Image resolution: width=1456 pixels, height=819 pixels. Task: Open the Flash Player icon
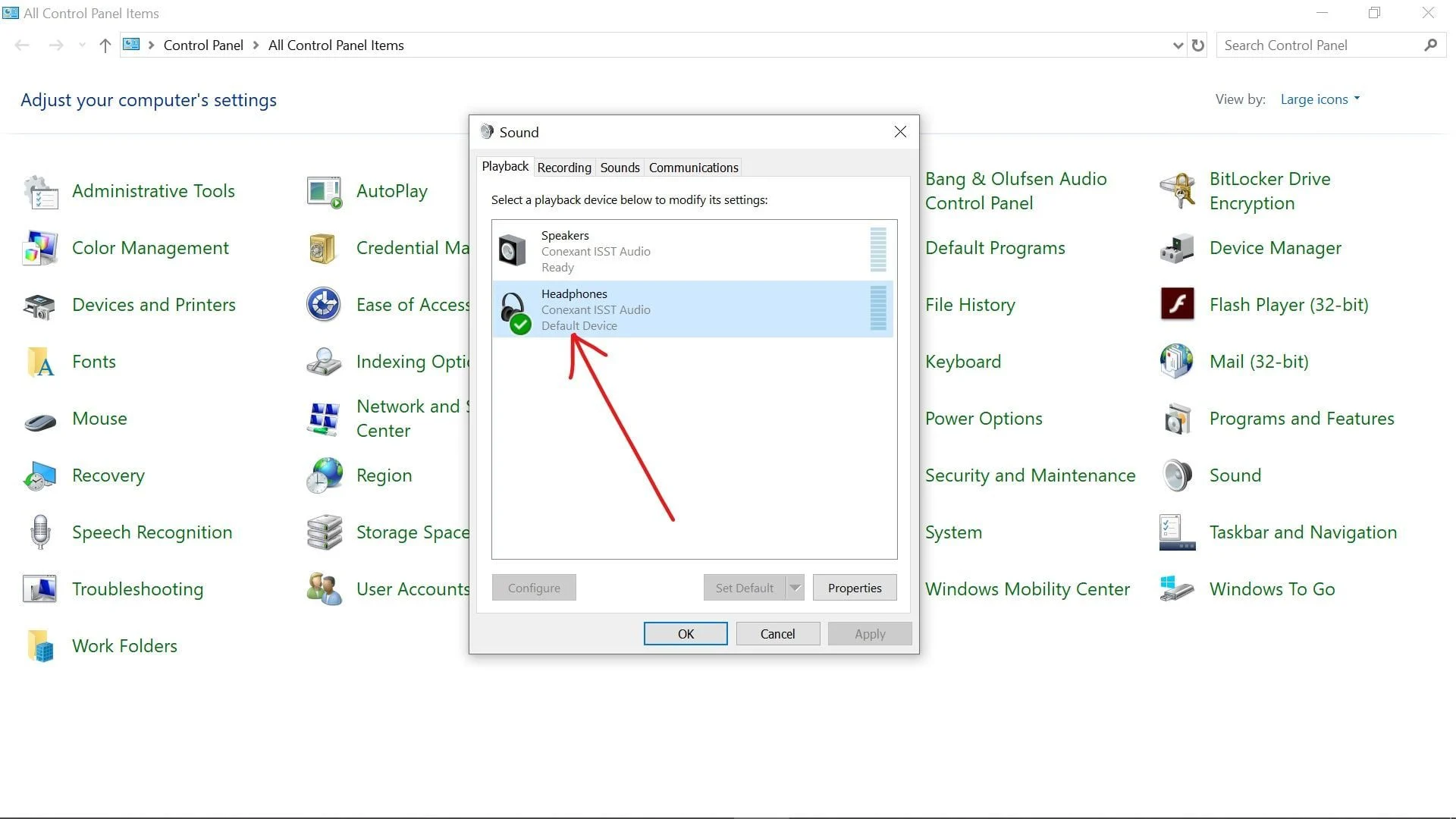click(1177, 305)
